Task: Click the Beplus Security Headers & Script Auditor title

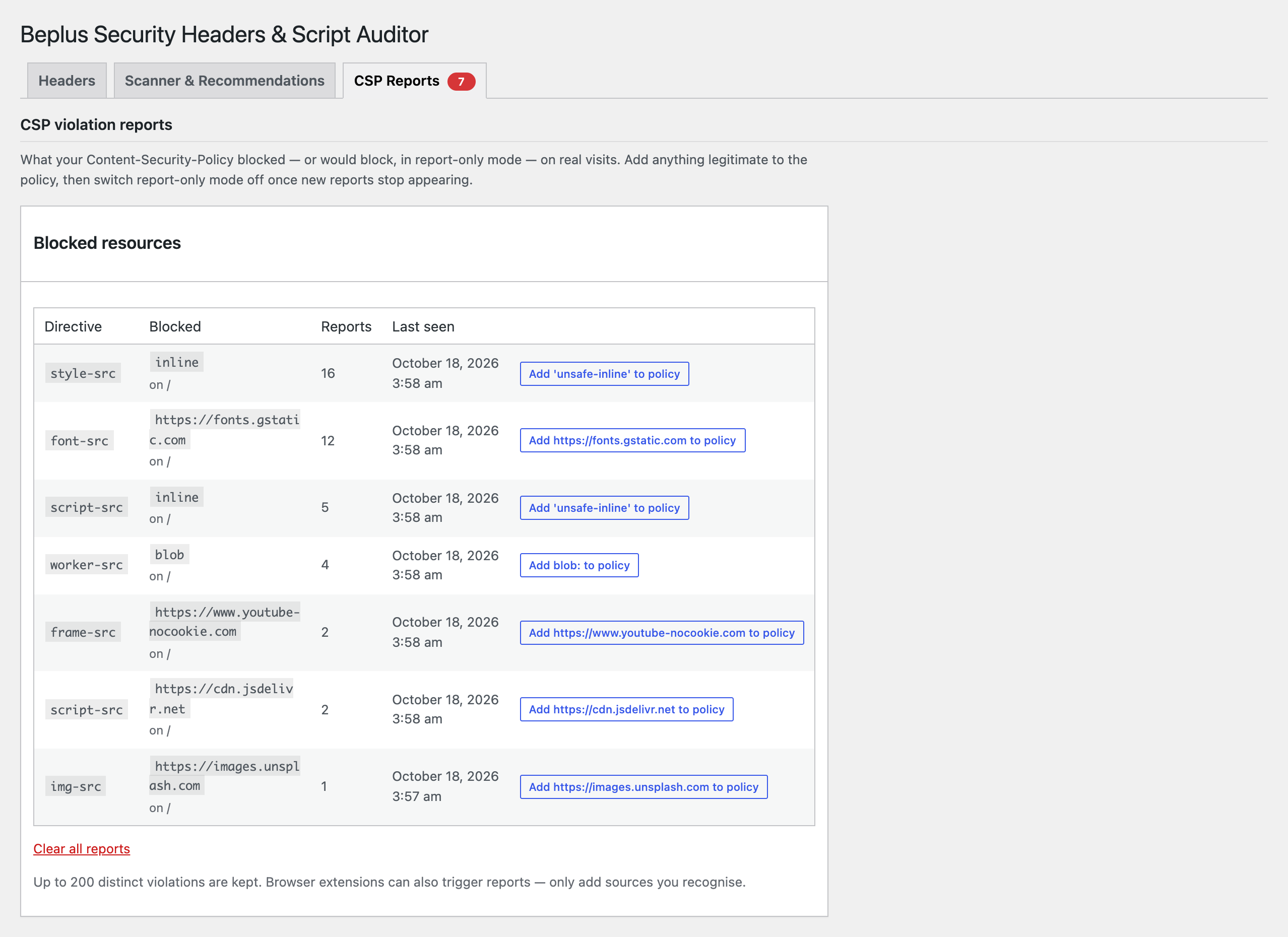Action: (x=224, y=35)
